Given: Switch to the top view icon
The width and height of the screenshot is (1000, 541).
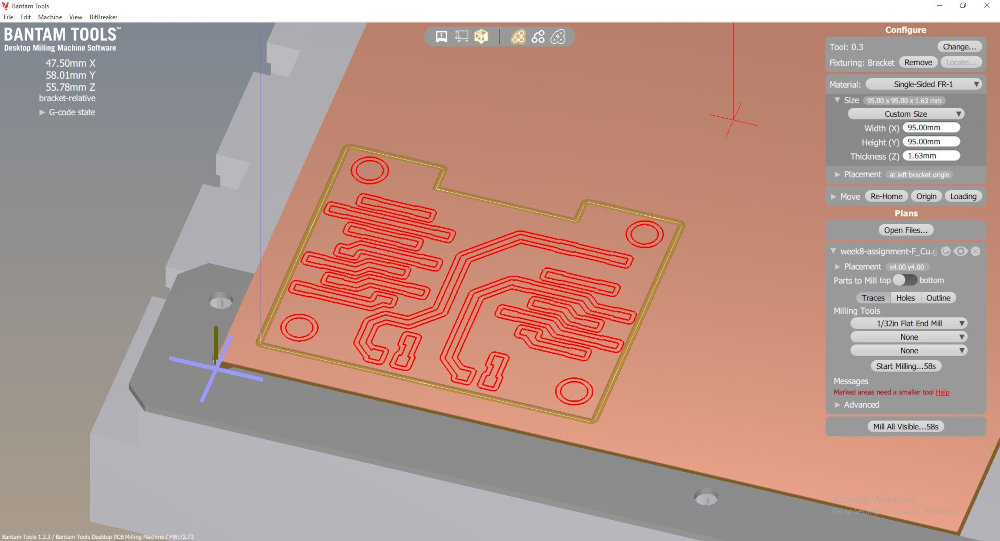Looking at the screenshot, I should tap(461, 36).
